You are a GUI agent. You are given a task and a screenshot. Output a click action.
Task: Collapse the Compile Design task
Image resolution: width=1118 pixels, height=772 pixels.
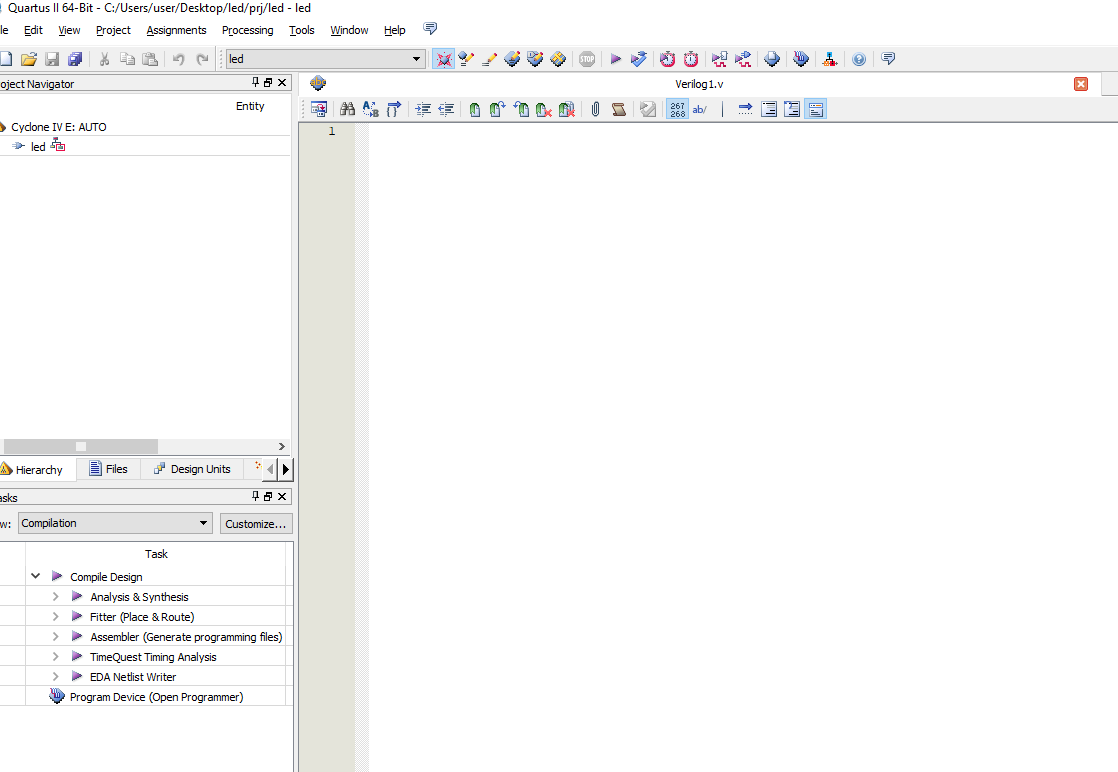point(36,576)
